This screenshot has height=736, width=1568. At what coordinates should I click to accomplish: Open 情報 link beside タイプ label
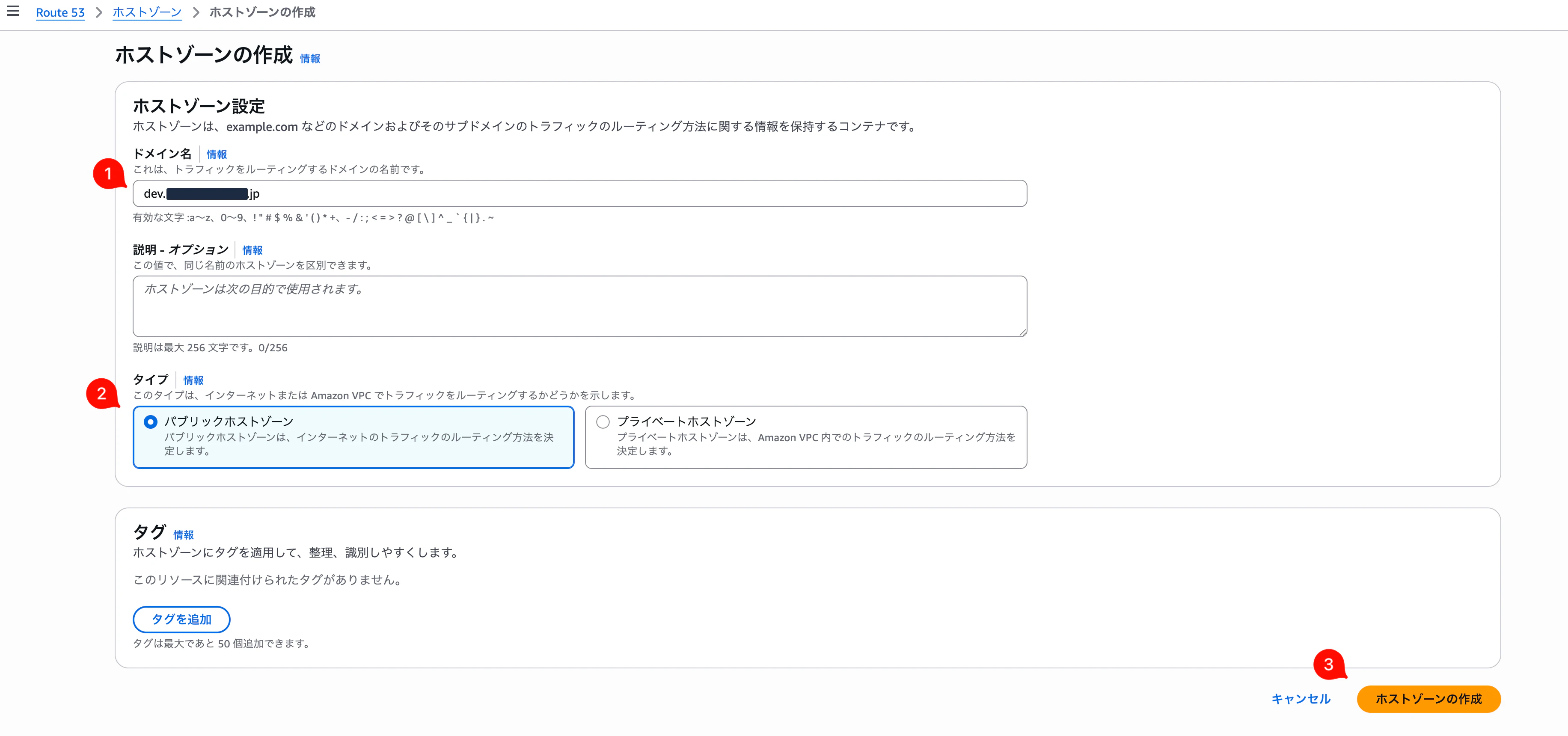point(193,380)
